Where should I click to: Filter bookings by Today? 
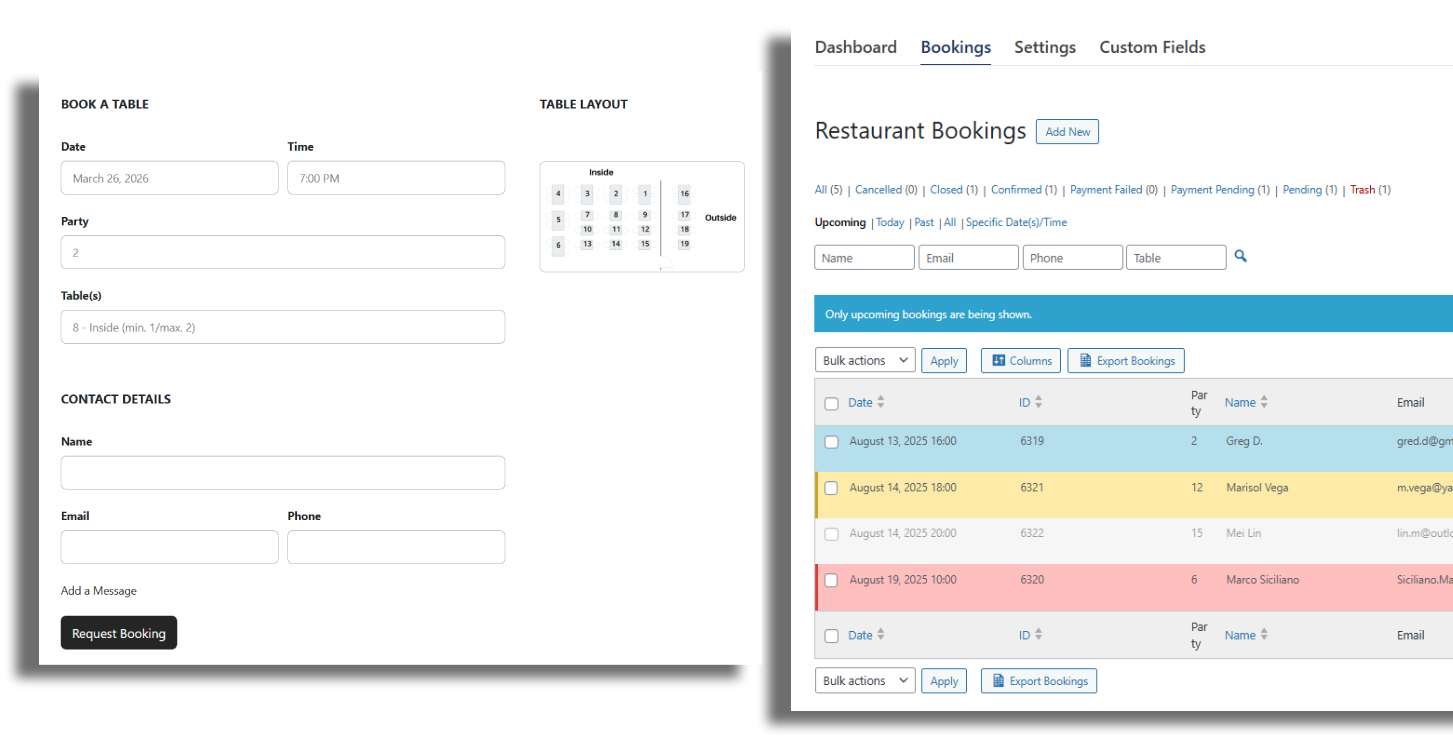point(889,222)
